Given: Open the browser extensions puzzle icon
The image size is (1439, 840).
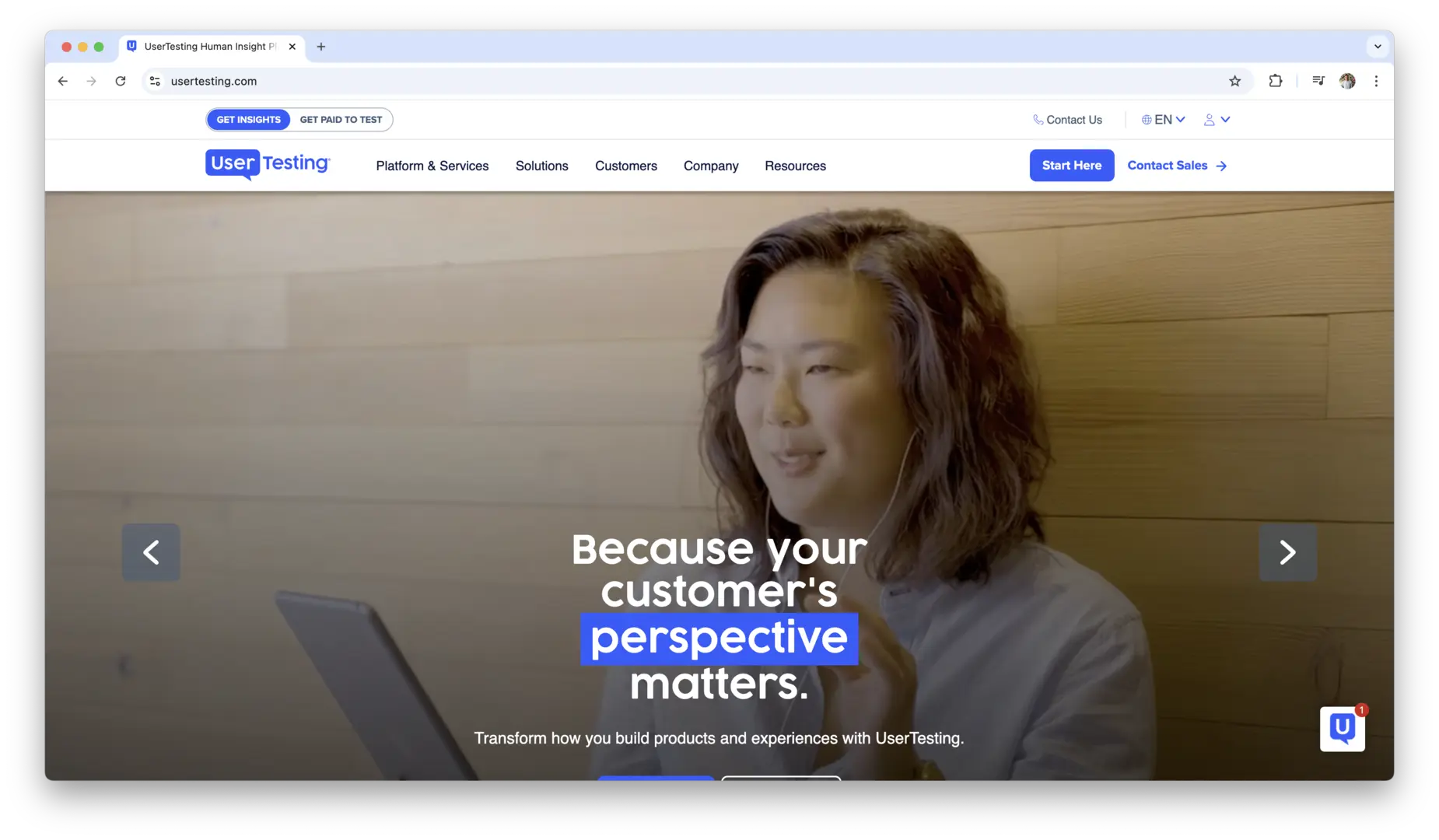Looking at the screenshot, I should click(1276, 81).
